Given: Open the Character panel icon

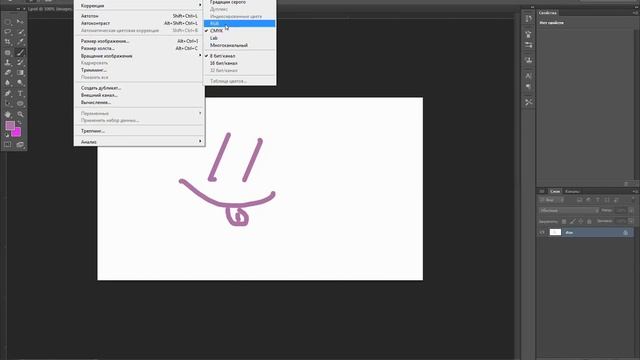Looking at the screenshot, I should click(529, 76).
